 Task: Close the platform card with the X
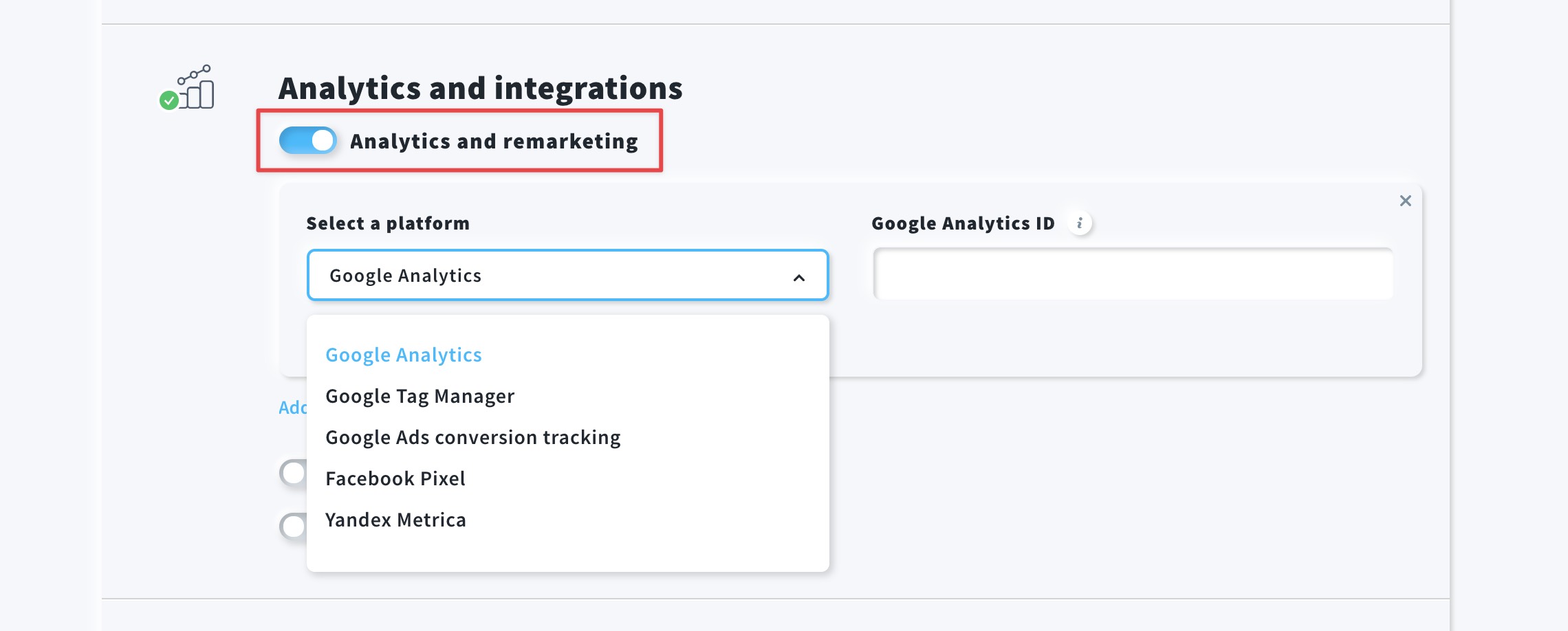pyautogui.click(x=1405, y=201)
